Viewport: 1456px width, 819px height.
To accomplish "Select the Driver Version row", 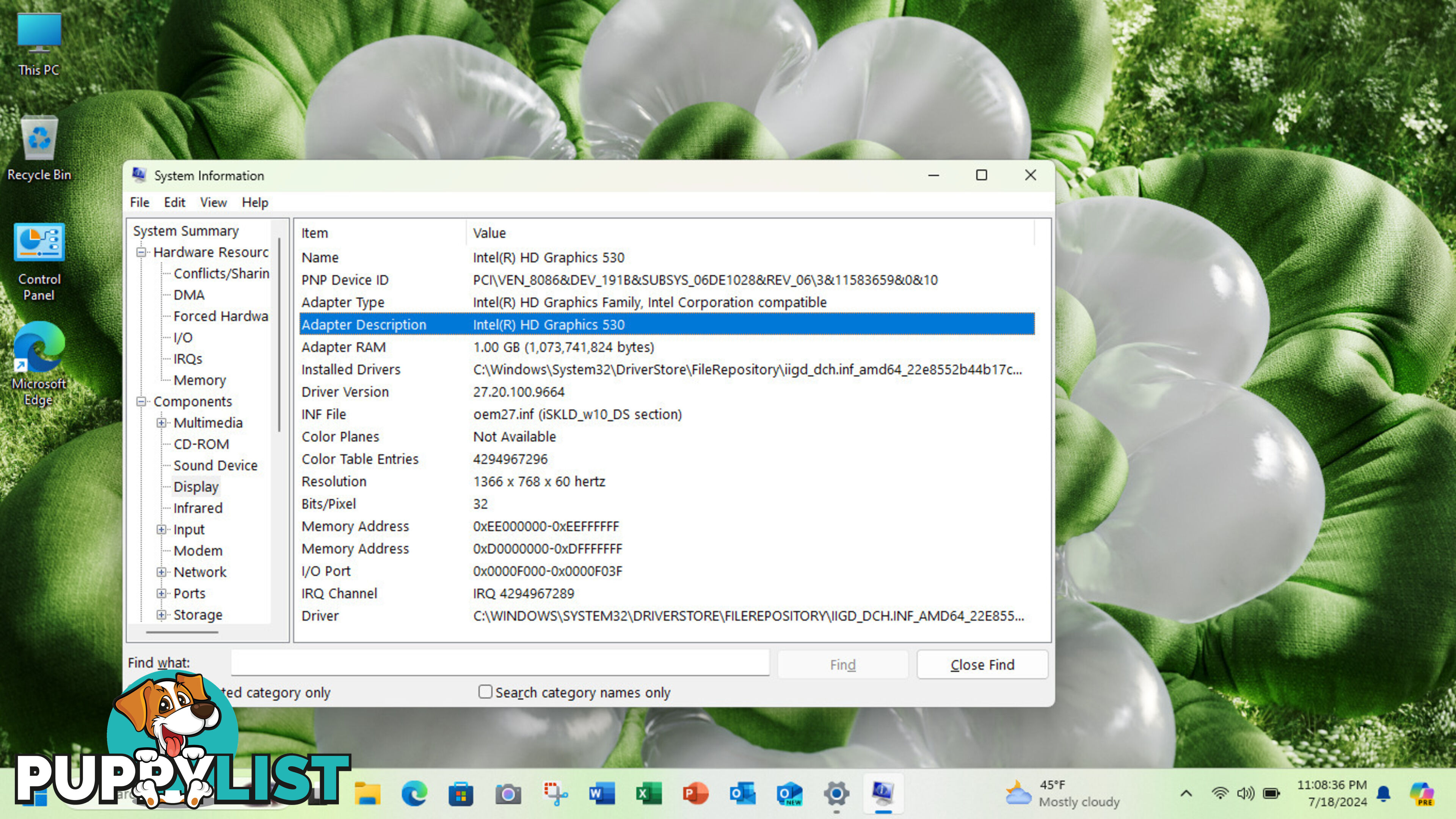I will [667, 391].
